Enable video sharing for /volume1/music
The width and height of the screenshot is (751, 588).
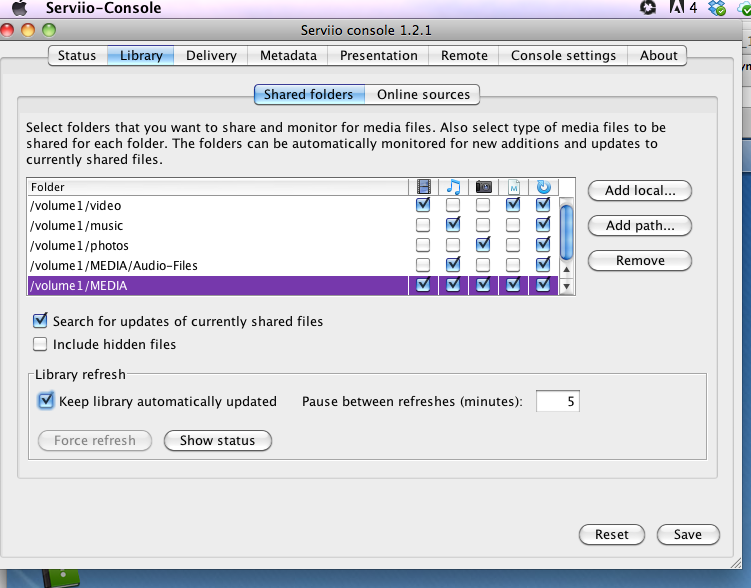(x=423, y=225)
